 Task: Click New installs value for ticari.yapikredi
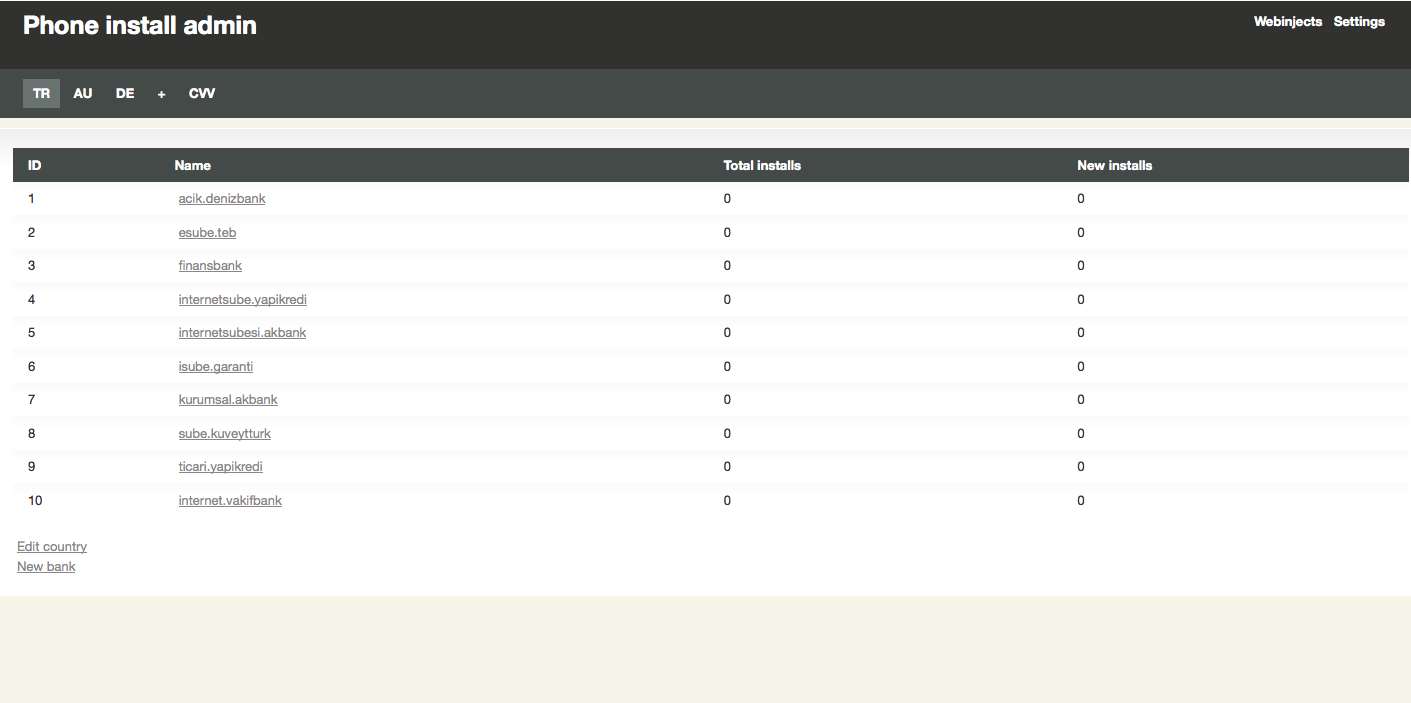[x=1081, y=467]
